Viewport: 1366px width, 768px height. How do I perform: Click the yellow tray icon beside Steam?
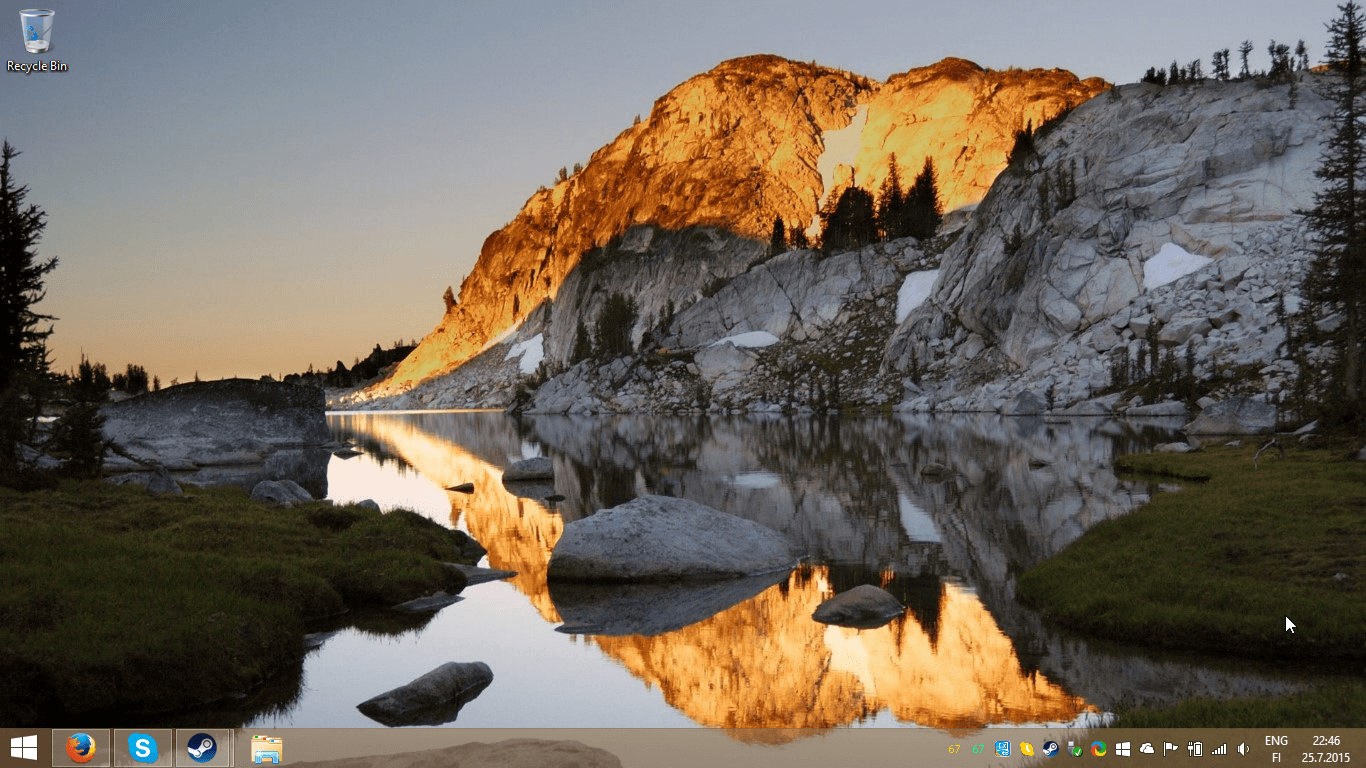click(1026, 749)
